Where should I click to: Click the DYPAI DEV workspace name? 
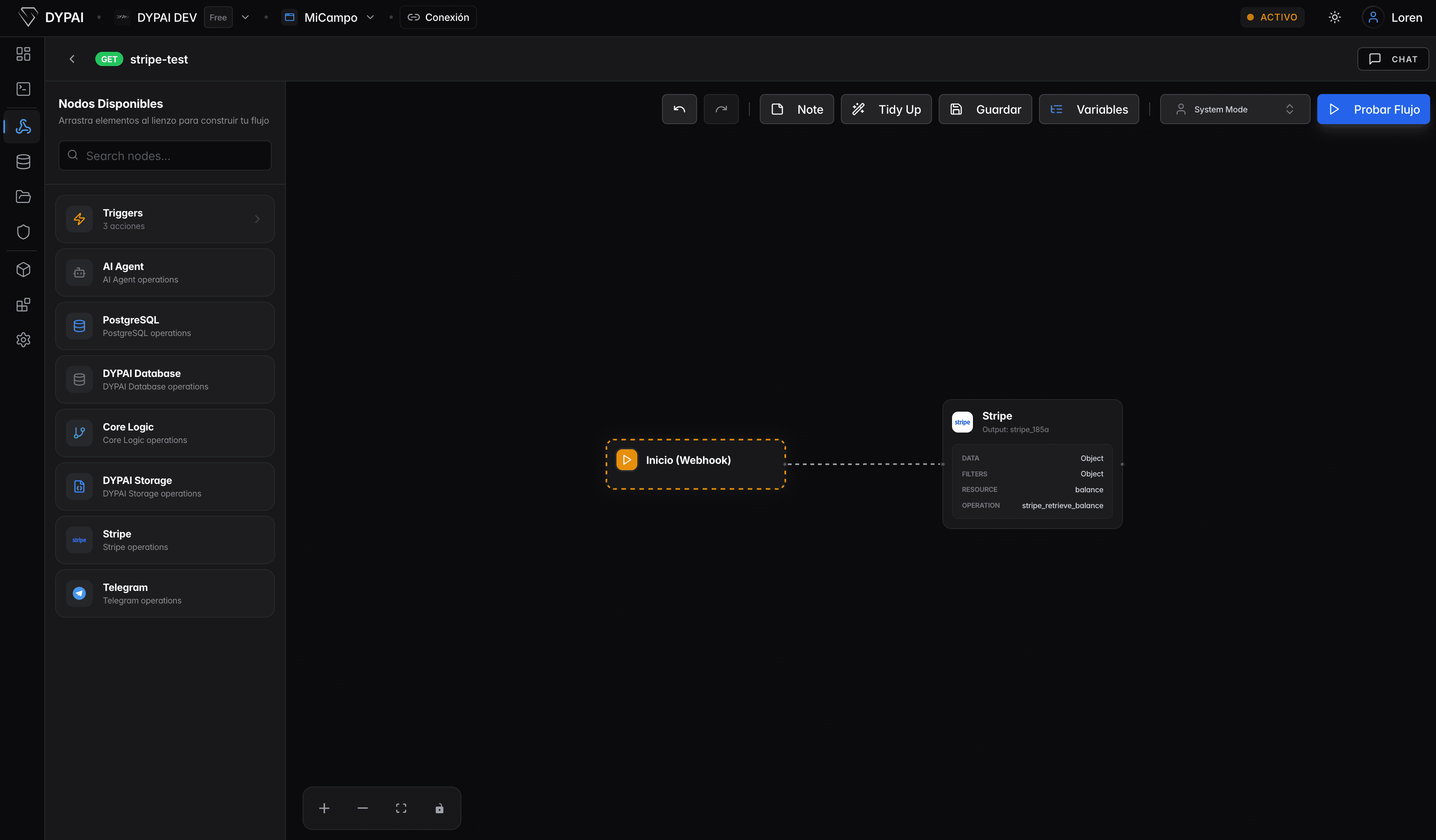[x=167, y=17]
